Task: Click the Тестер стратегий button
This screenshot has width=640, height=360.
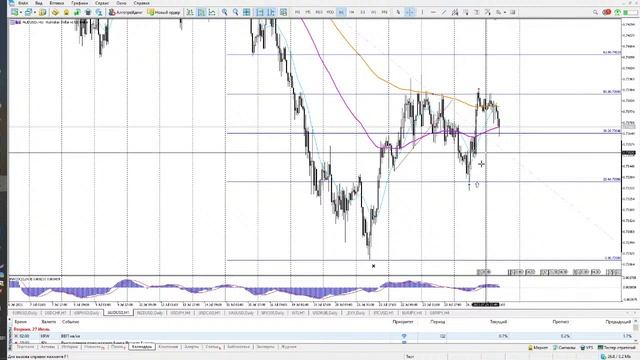Action: tap(616, 347)
